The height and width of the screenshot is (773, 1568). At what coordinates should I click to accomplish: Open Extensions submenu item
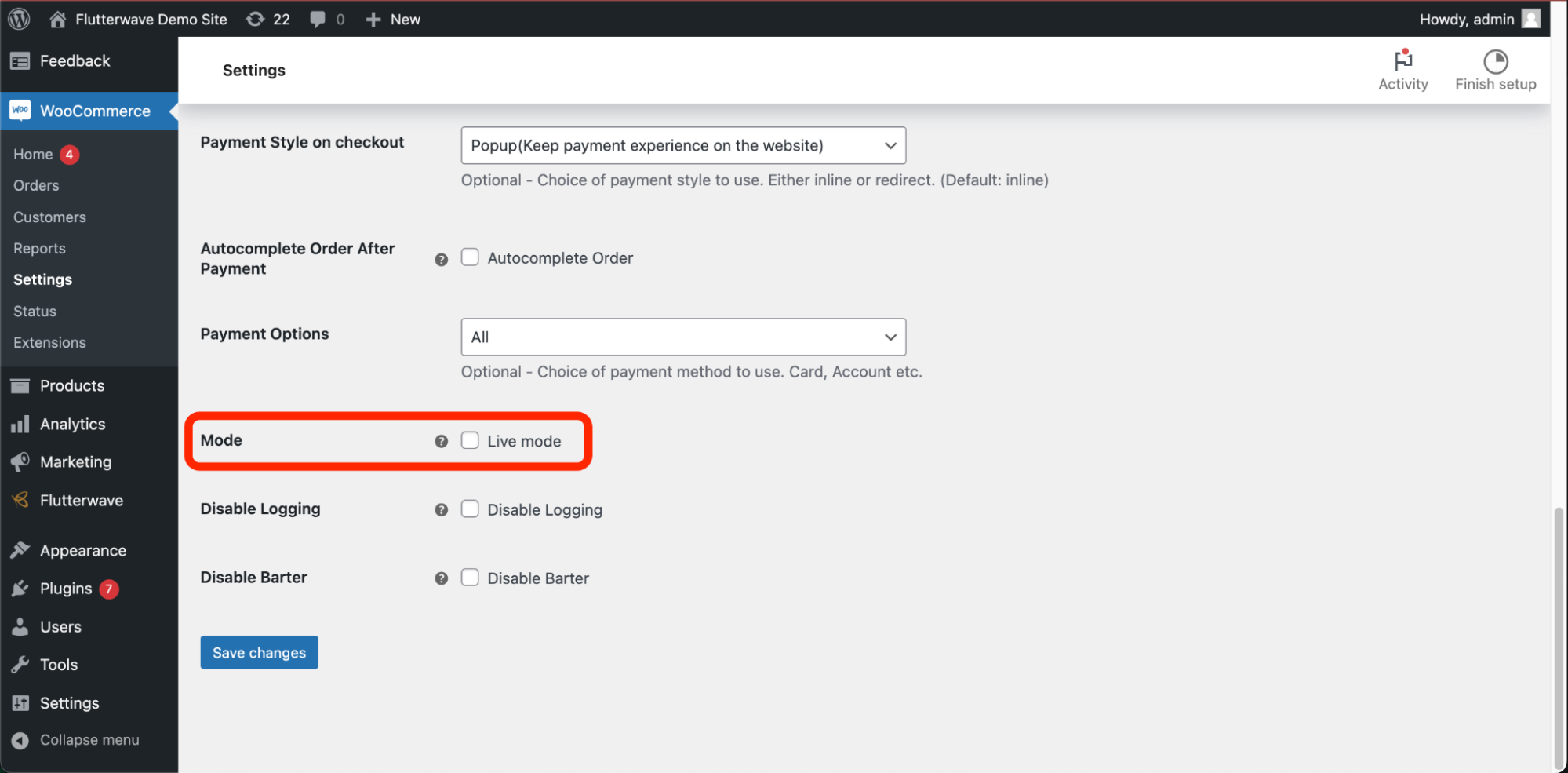(x=49, y=342)
